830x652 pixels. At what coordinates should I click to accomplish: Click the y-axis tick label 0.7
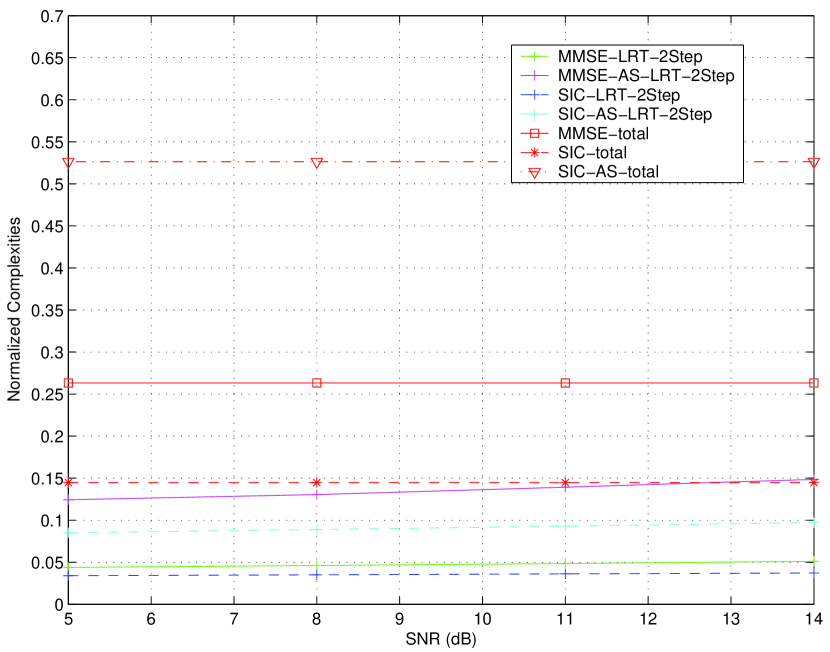[x=51, y=16]
